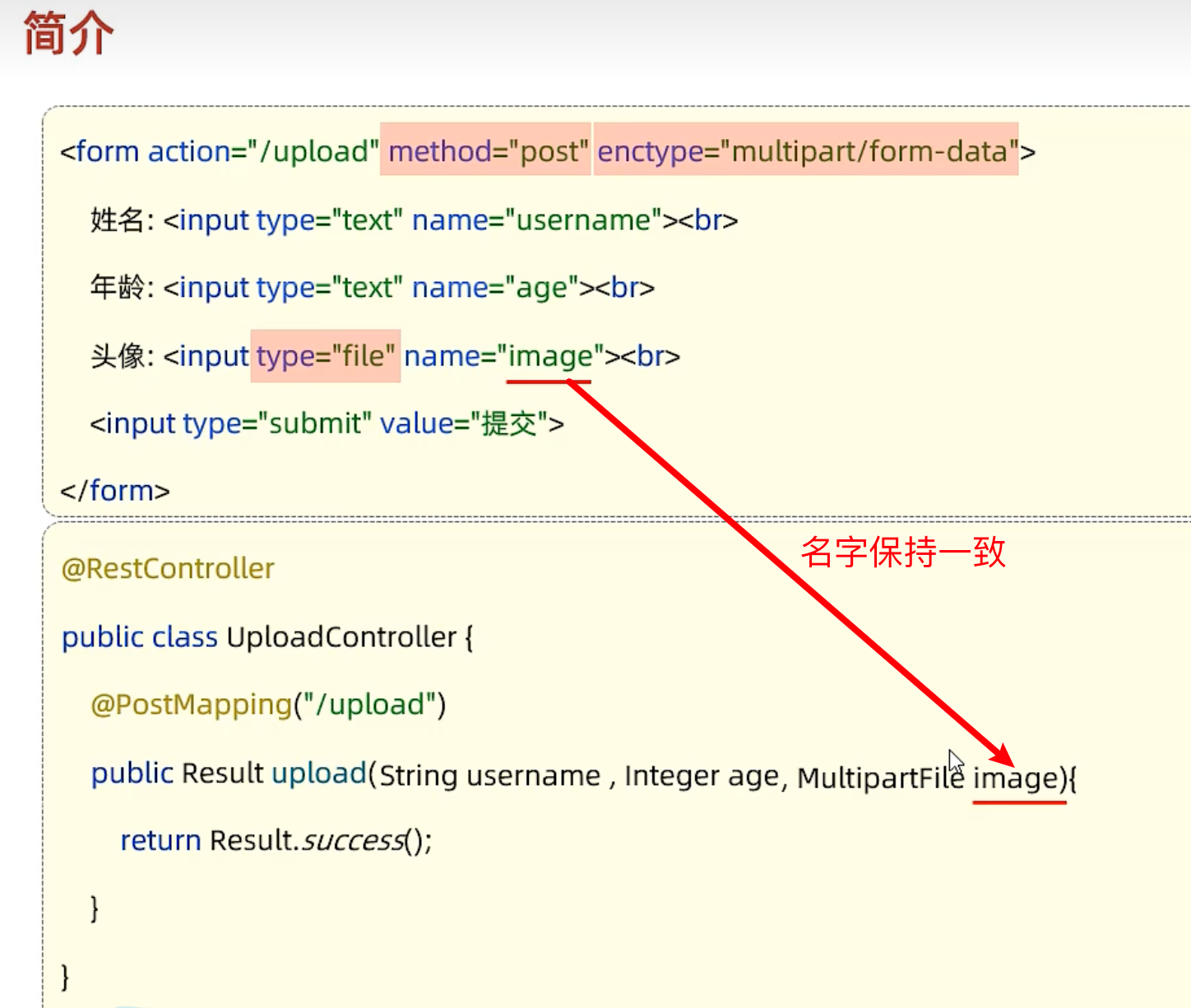Click the underlined image parameter name
1191x1008 pixels.
coord(1015,778)
